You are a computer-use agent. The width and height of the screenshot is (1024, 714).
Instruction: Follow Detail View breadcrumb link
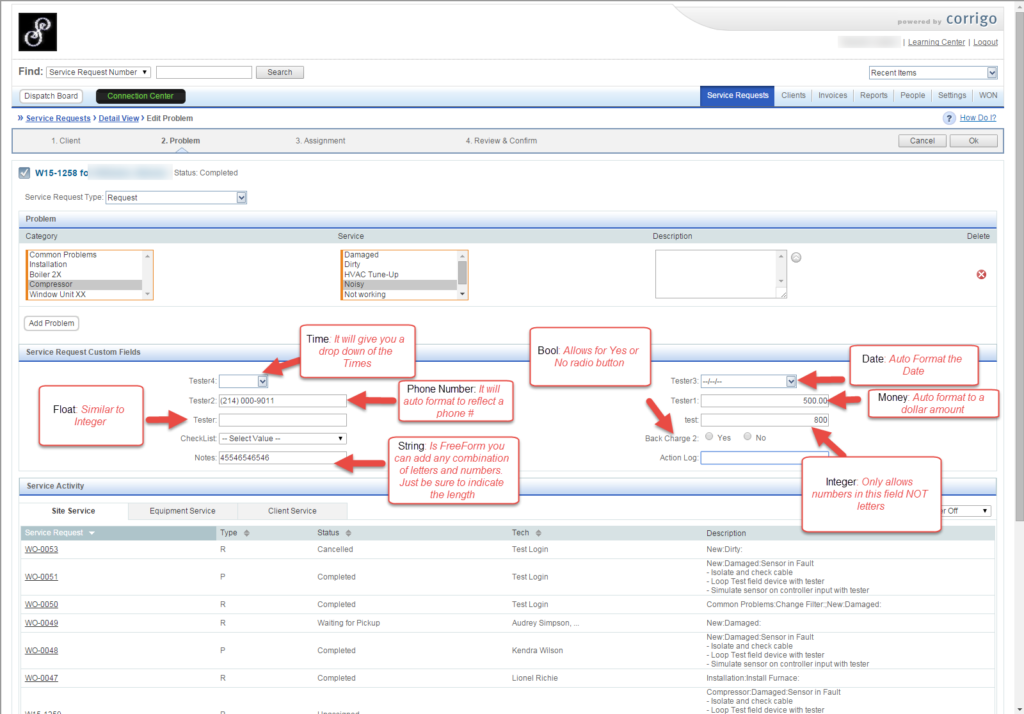click(x=118, y=118)
